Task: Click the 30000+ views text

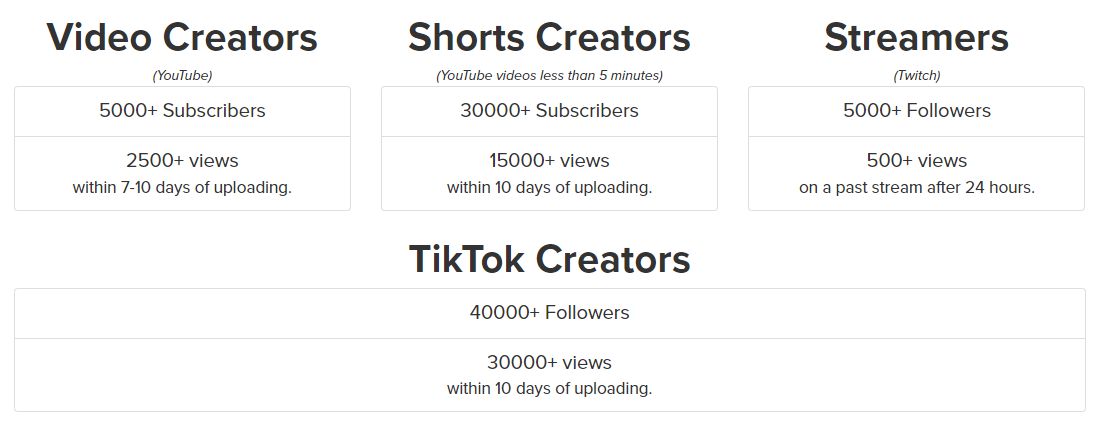Action: coord(549,362)
